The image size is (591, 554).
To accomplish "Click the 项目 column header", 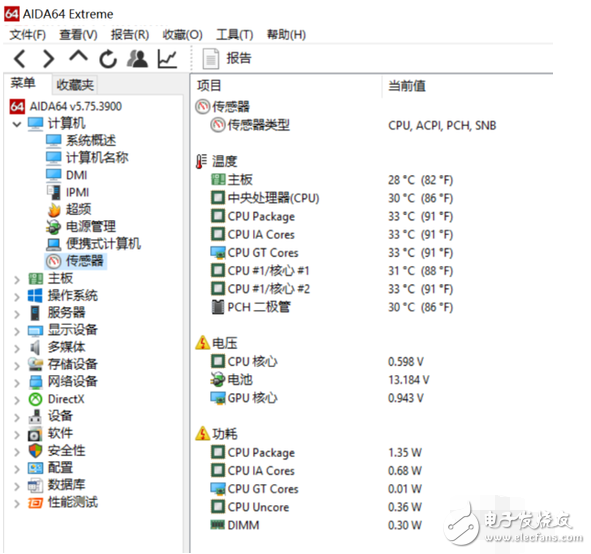I will (x=209, y=86).
